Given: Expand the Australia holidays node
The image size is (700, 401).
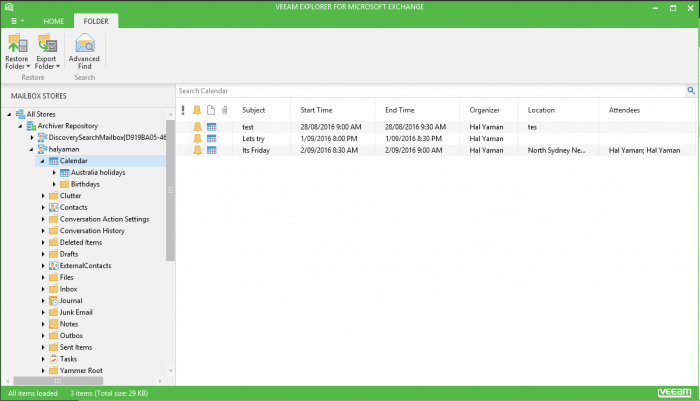Looking at the screenshot, I should (x=54, y=172).
